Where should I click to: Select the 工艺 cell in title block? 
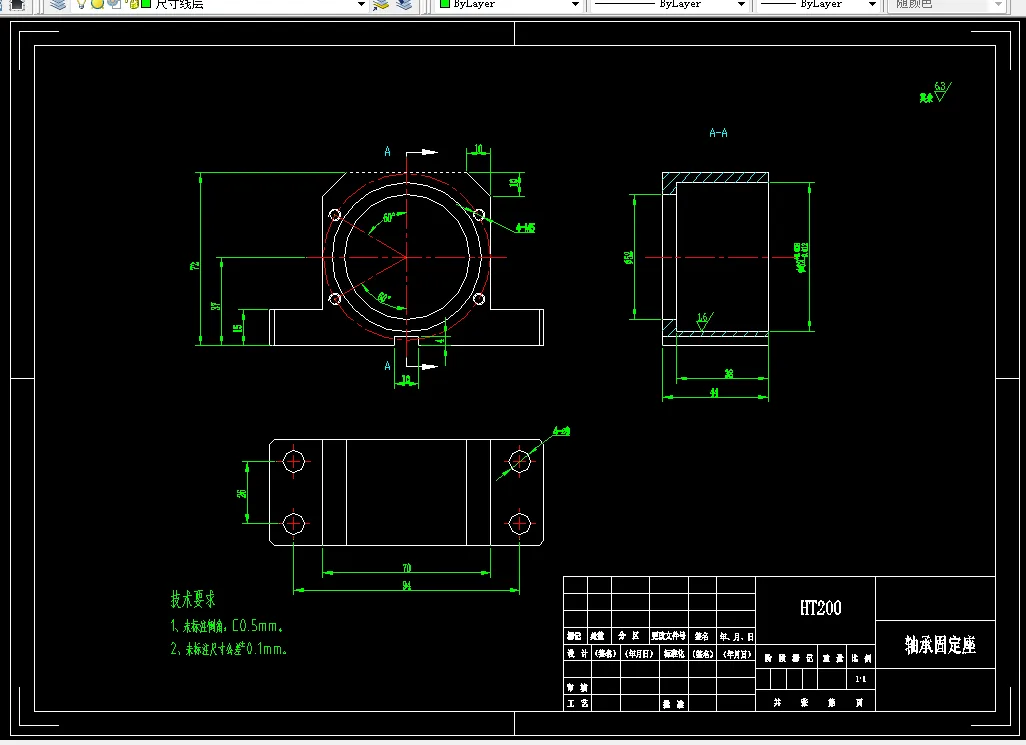pos(576,703)
